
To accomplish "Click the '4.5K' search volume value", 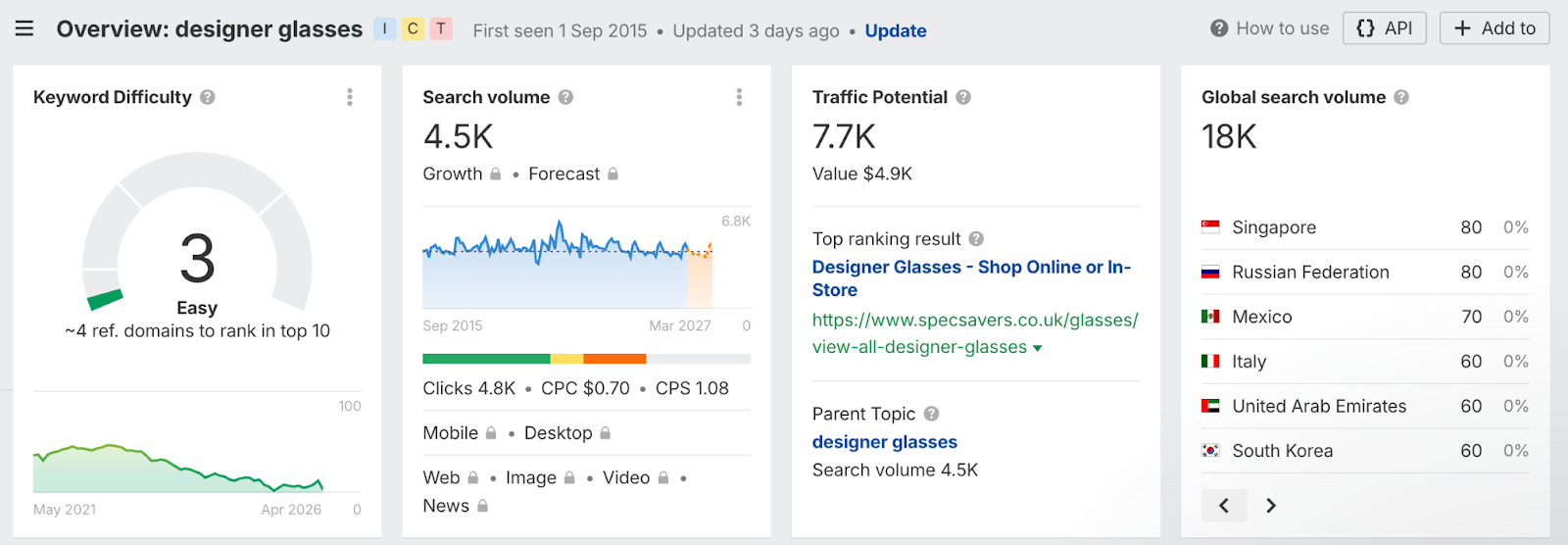I will point(459,137).
